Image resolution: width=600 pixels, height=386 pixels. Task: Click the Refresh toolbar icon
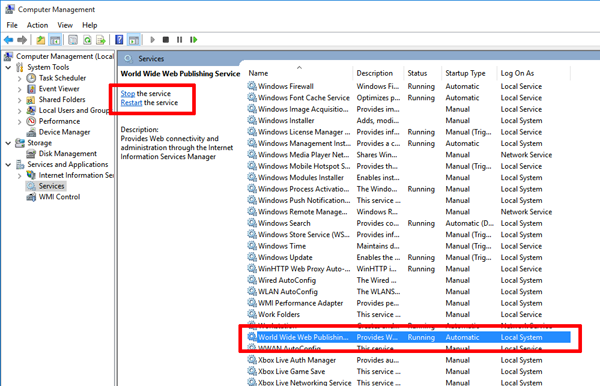tap(87, 40)
